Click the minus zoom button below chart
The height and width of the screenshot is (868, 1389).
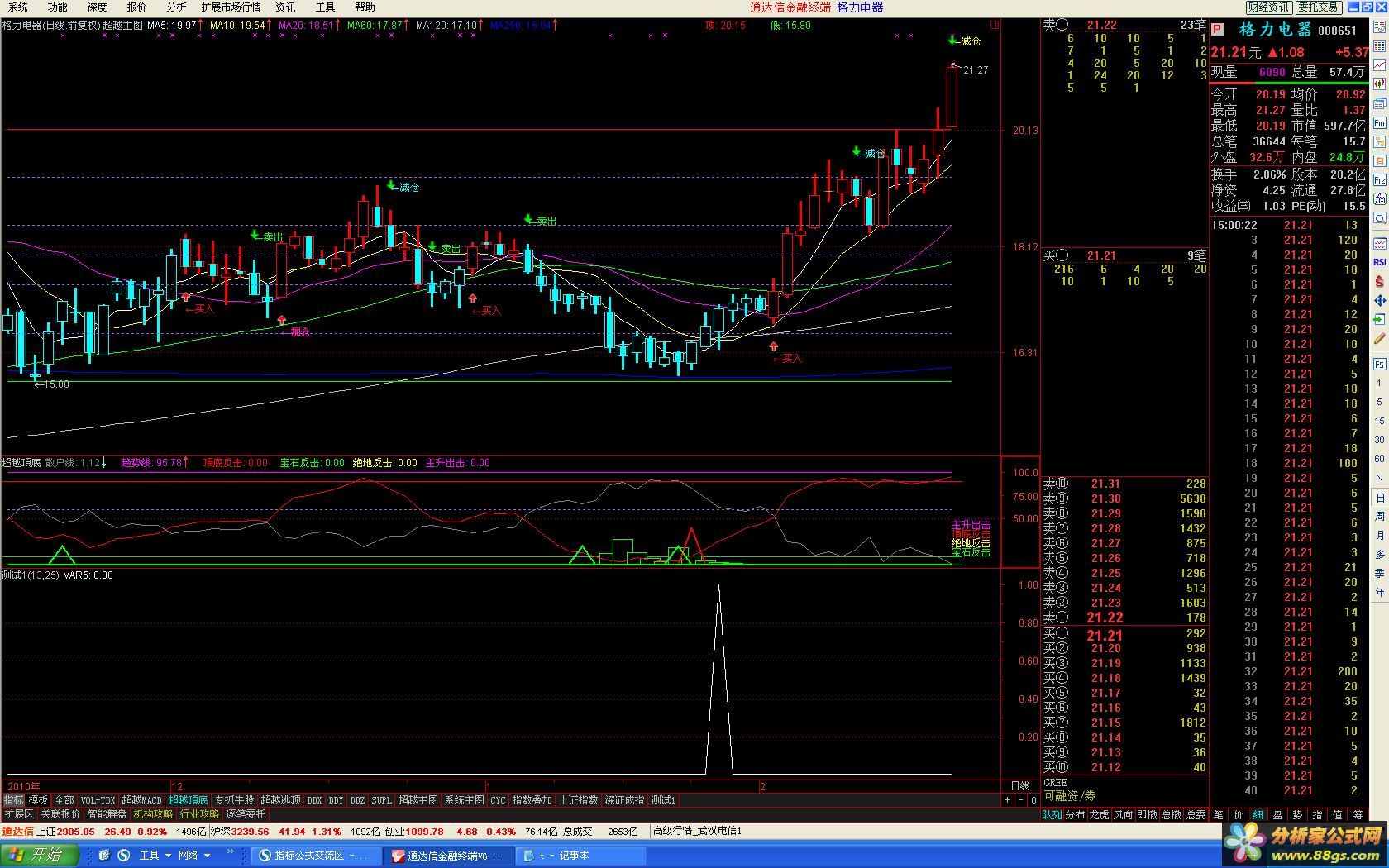tap(1020, 800)
